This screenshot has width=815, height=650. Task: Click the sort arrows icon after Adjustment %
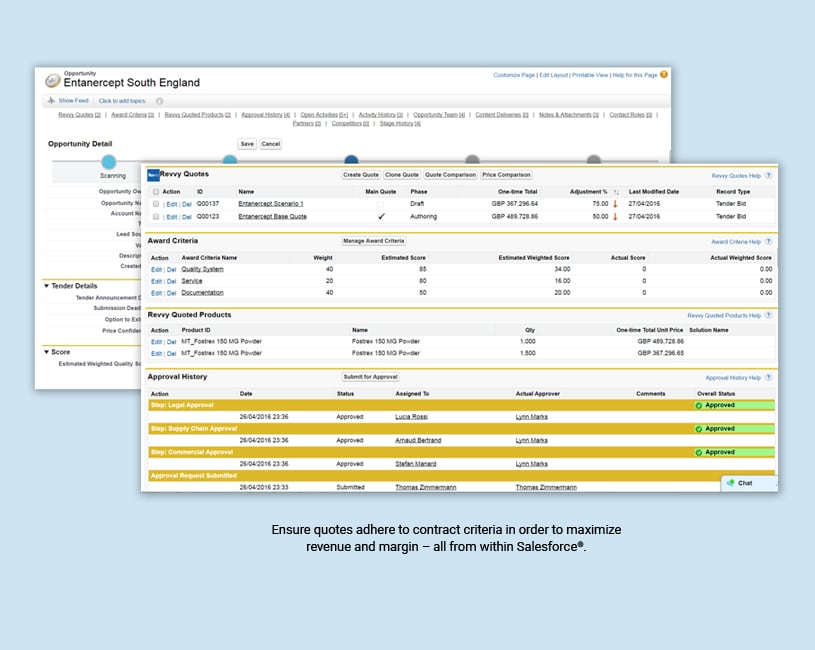coord(616,192)
